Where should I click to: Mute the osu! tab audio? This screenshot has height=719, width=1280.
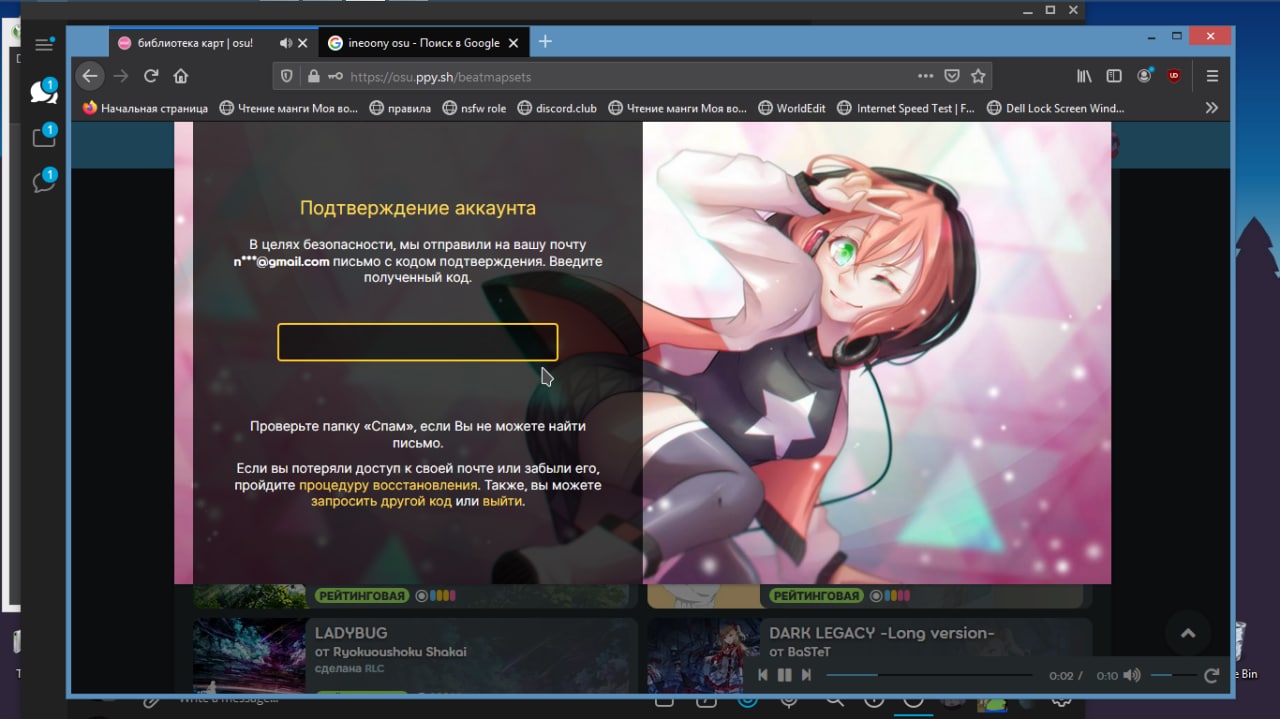click(x=285, y=43)
